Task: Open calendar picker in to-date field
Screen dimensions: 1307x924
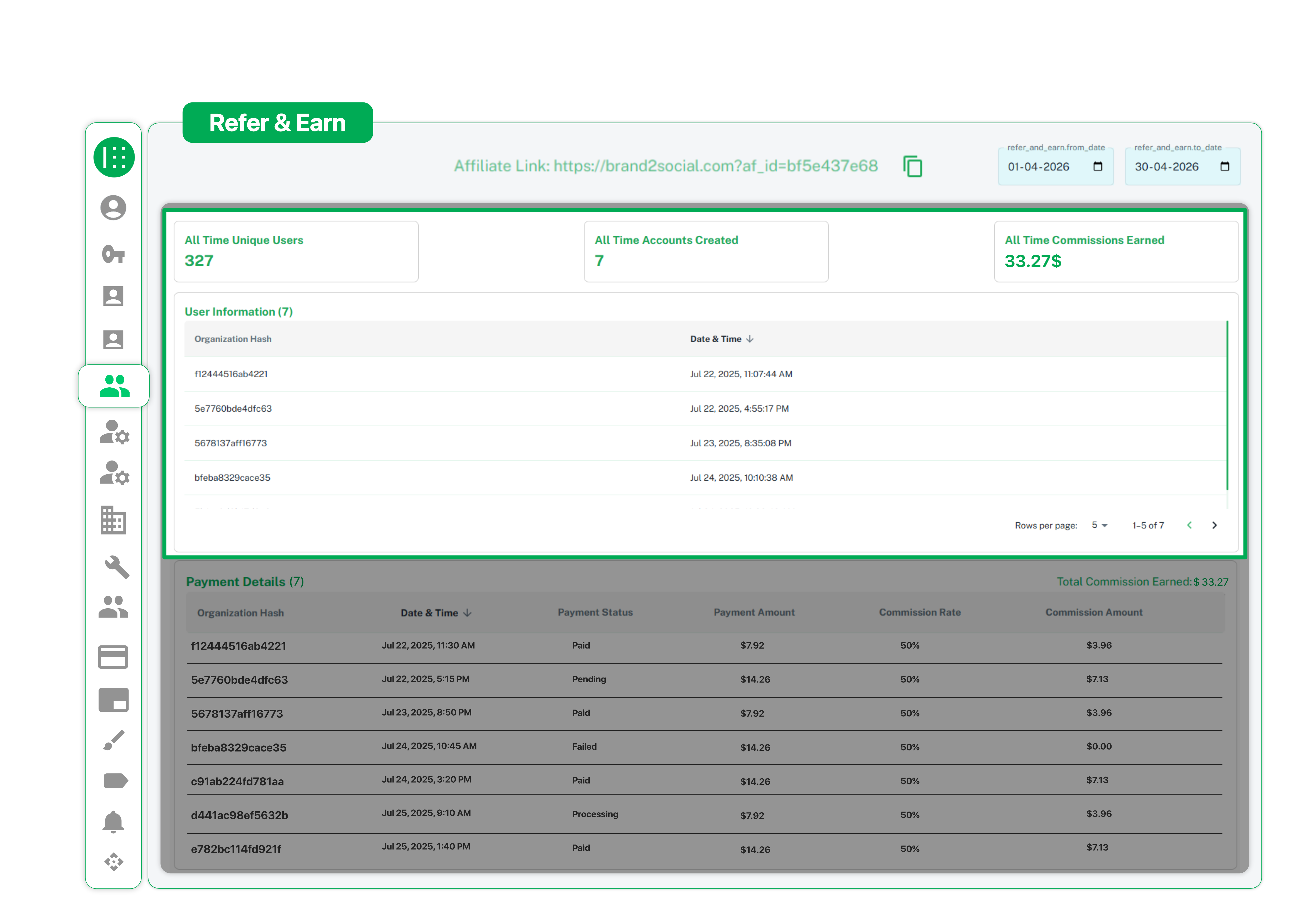Action: point(1225,166)
